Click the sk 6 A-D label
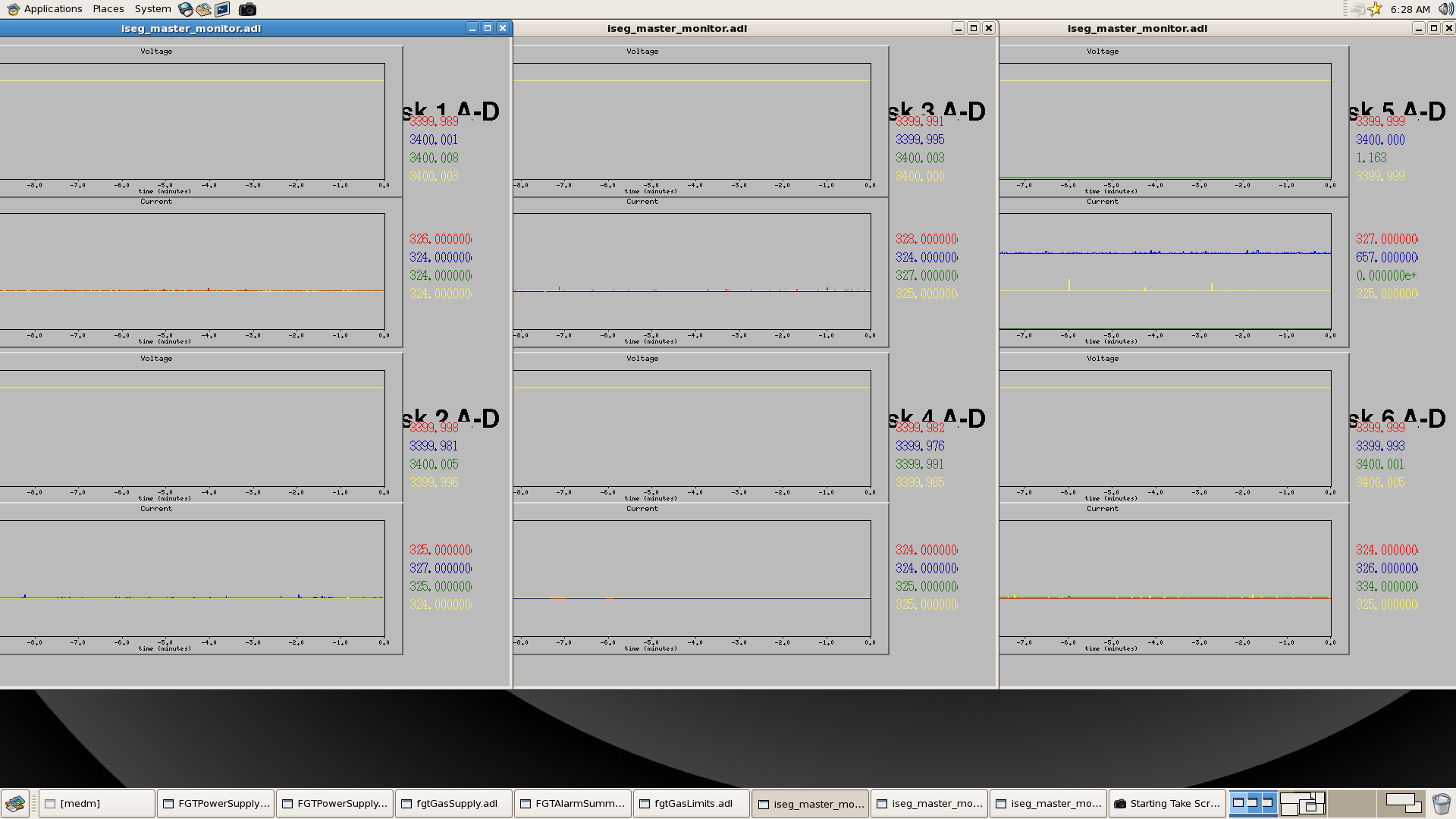This screenshot has width=1456, height=819. point(1397,419)
